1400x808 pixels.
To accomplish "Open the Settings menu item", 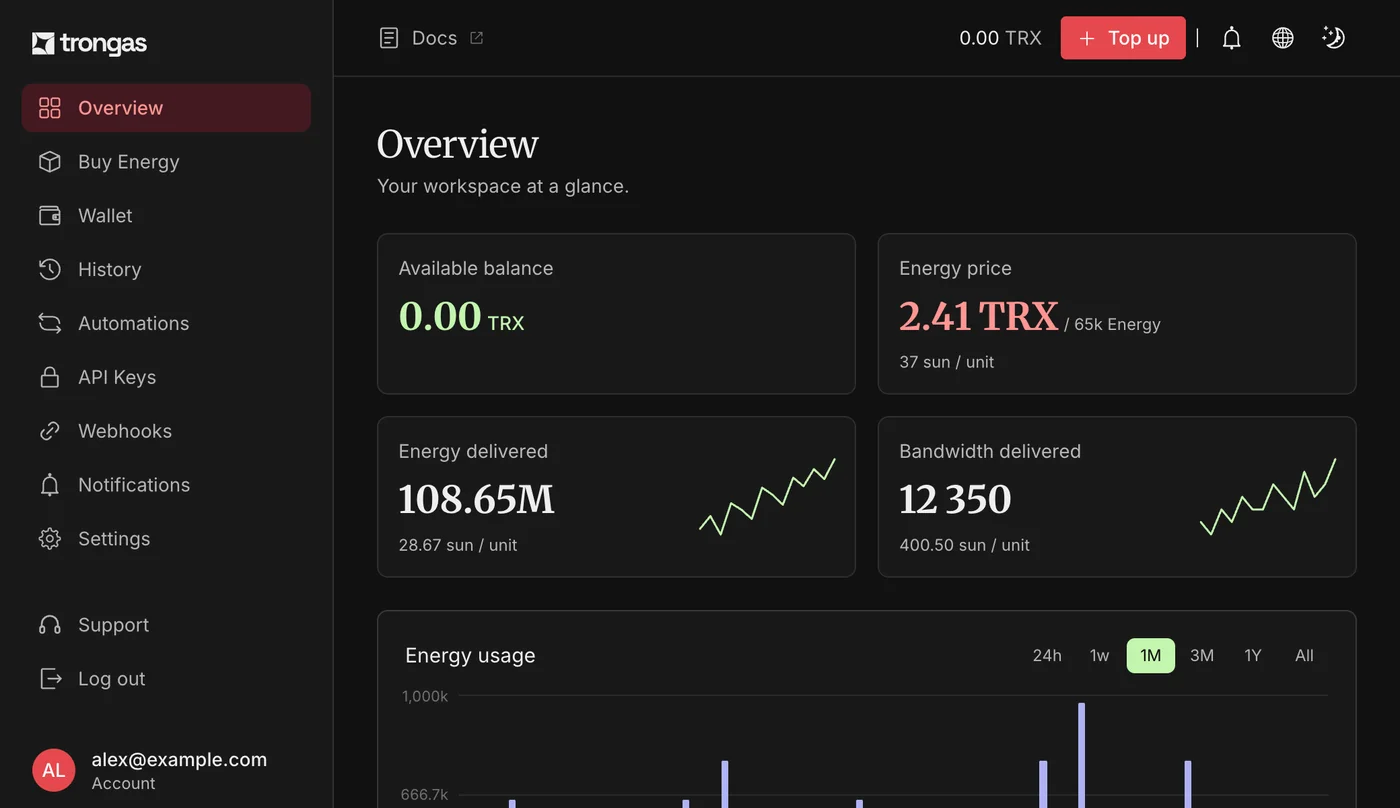I will 114,539.
